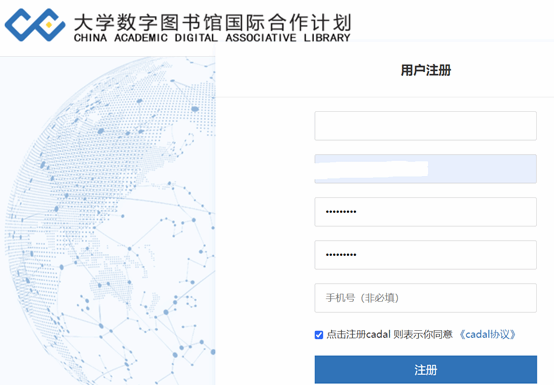
Task: Click the second masked confirm-password field
Action: pyautogui.click(x=426, y=255)
